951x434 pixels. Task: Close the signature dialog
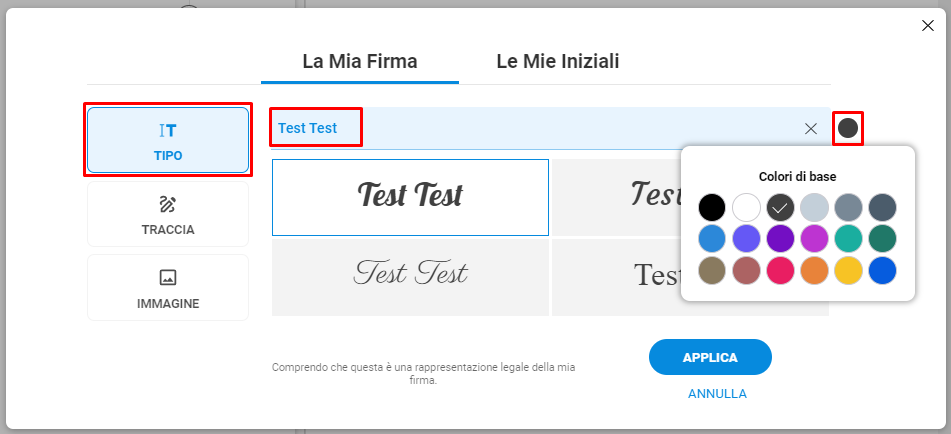pyautogui.click(x=927, y=25)
